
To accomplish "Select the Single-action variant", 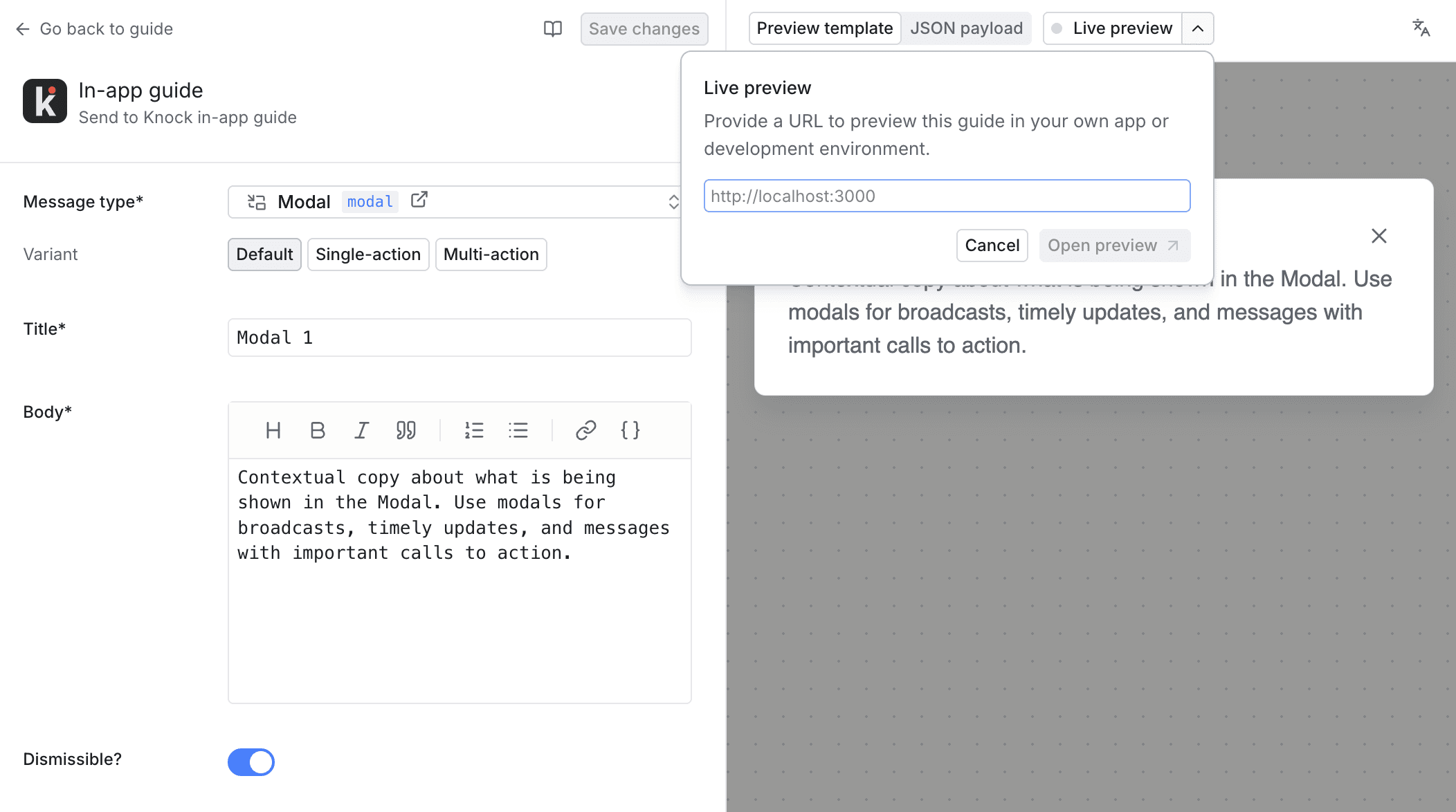I will 367,255.
